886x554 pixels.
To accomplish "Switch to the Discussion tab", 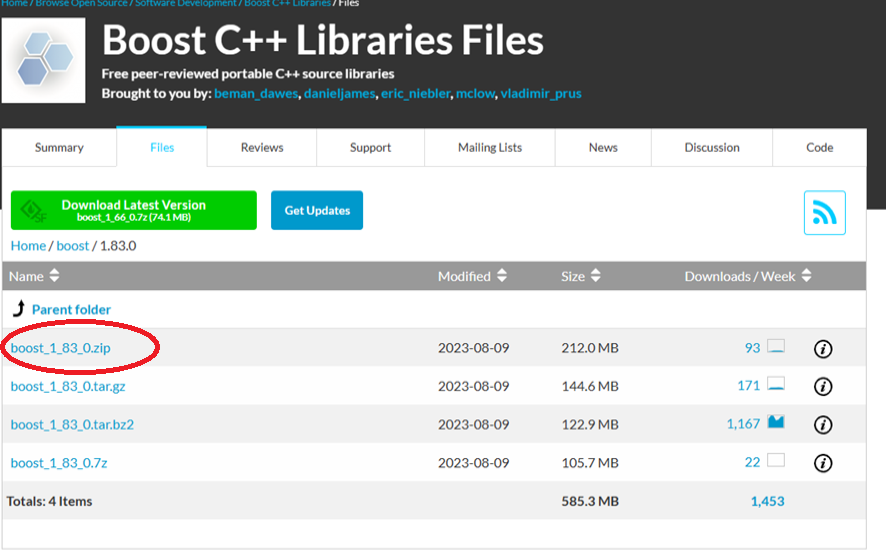I will (x=712, y=148).
